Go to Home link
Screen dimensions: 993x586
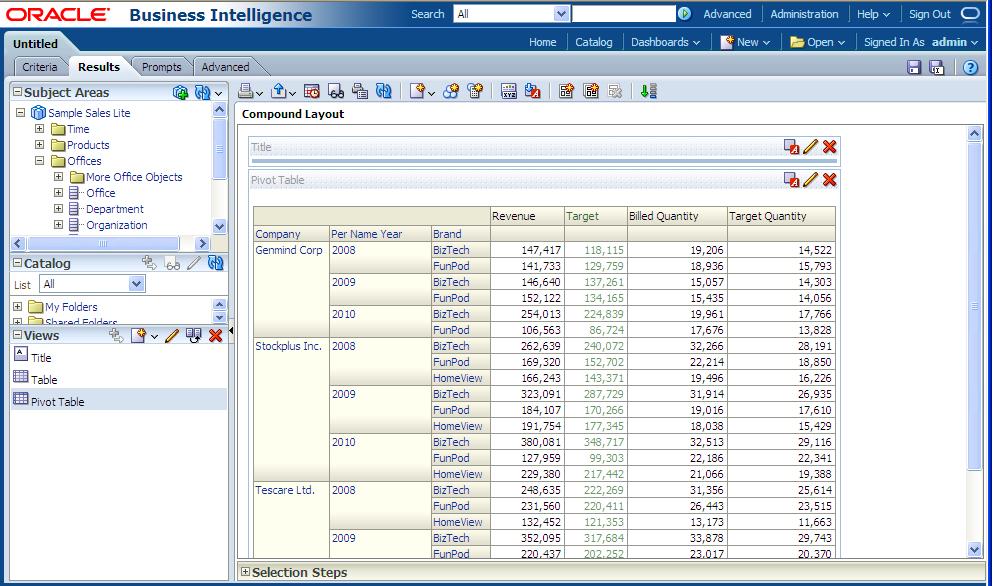[543, 42]
